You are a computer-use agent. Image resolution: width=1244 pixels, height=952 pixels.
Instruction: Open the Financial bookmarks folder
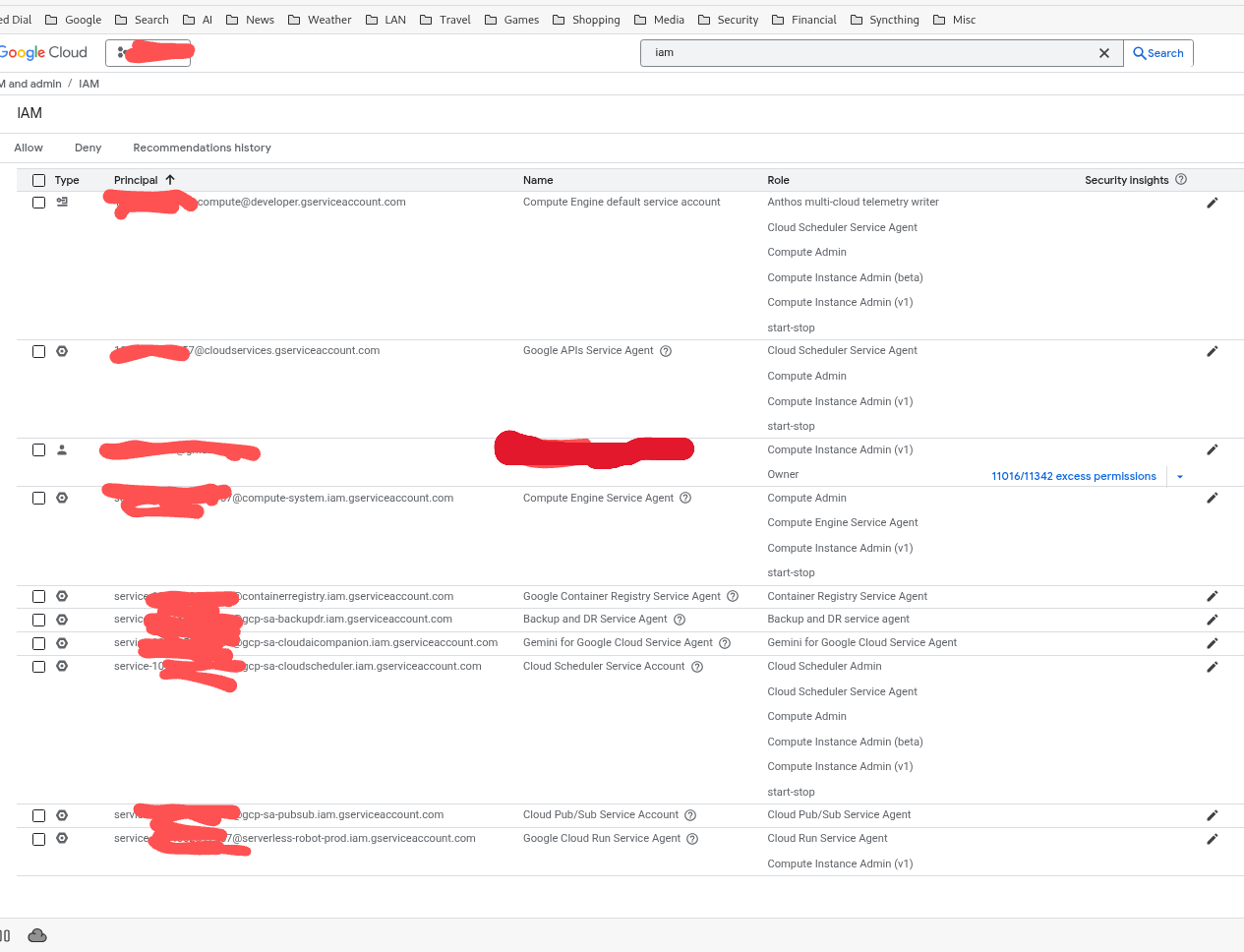(803, 20)
